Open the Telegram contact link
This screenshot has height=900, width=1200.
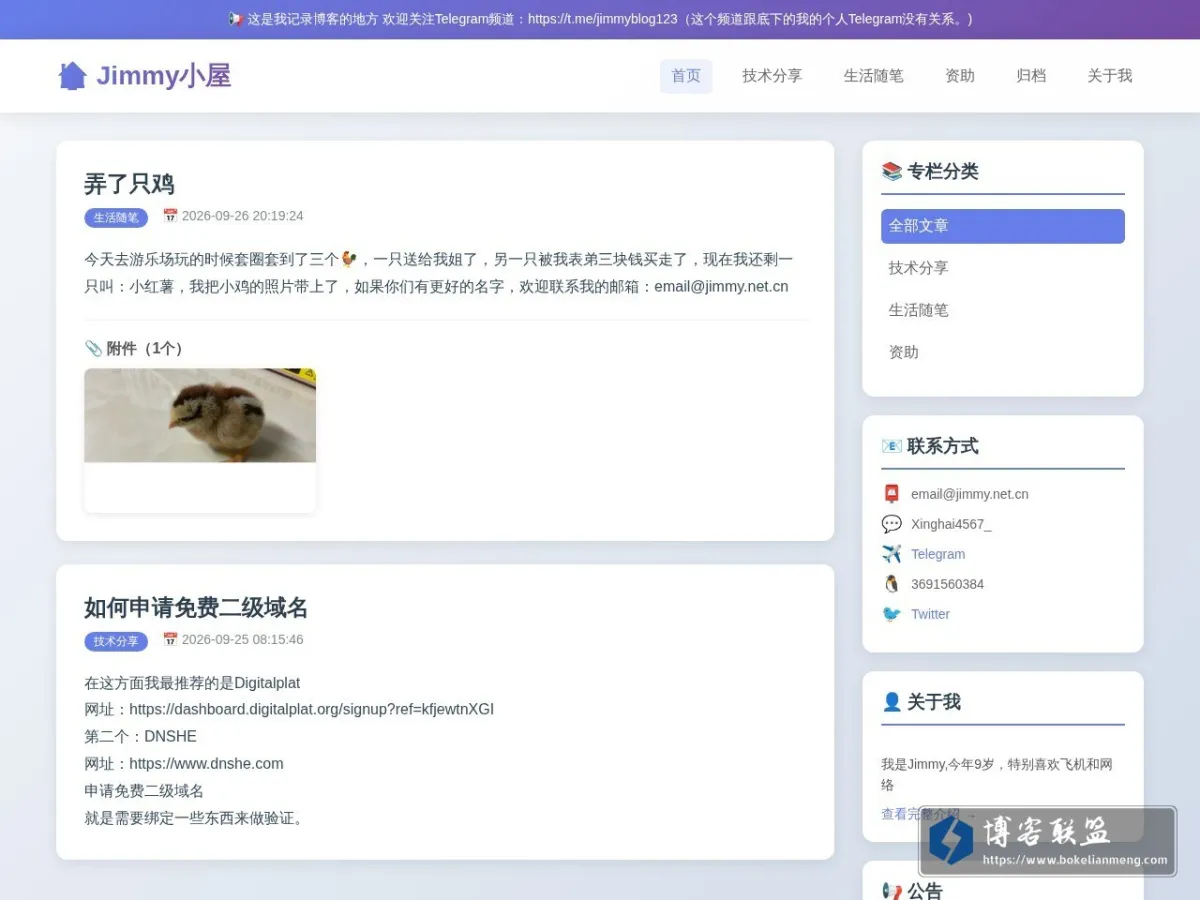click(x=938, y=554)
